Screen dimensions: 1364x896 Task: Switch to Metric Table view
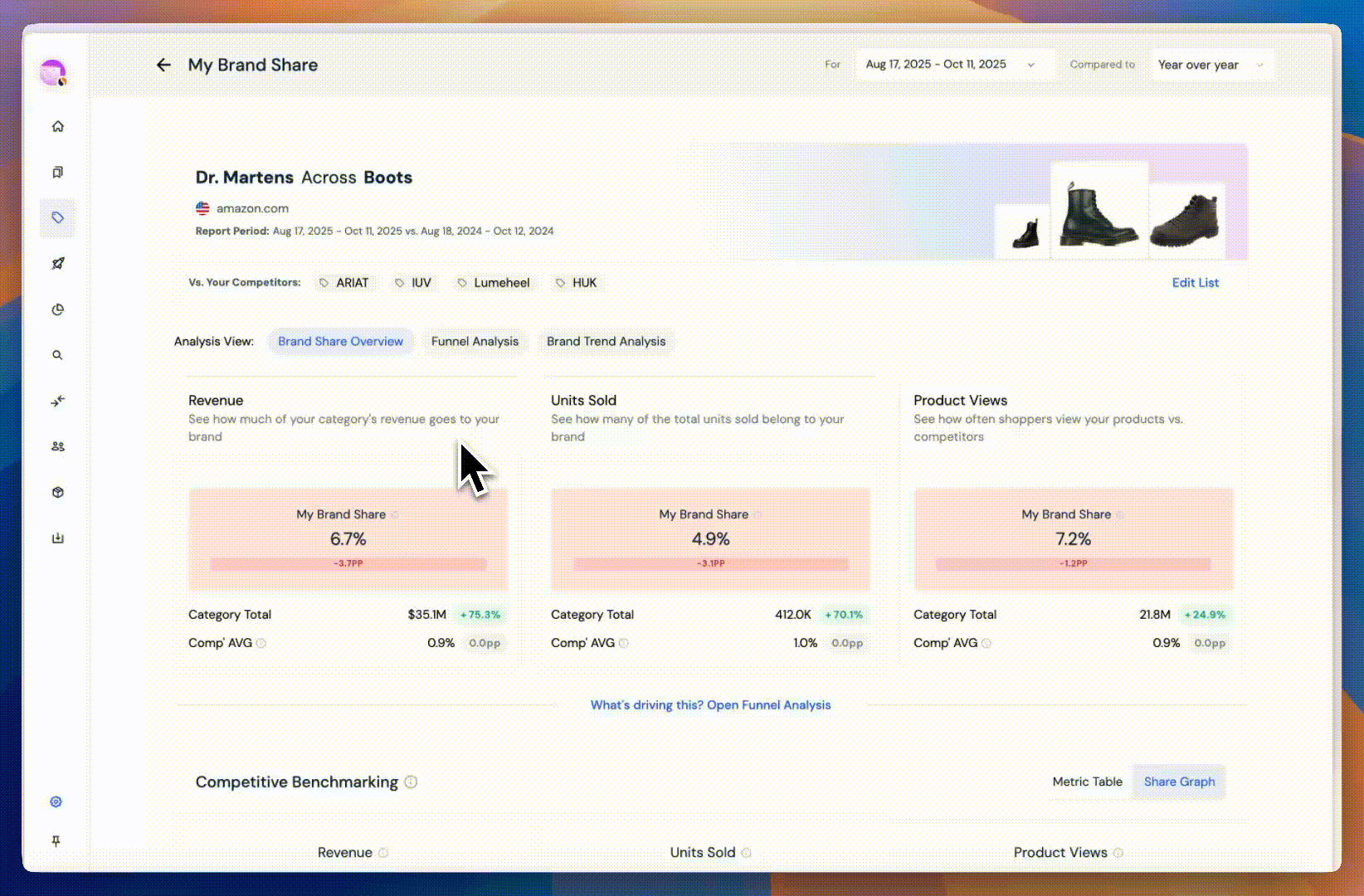coord(1087,782)
